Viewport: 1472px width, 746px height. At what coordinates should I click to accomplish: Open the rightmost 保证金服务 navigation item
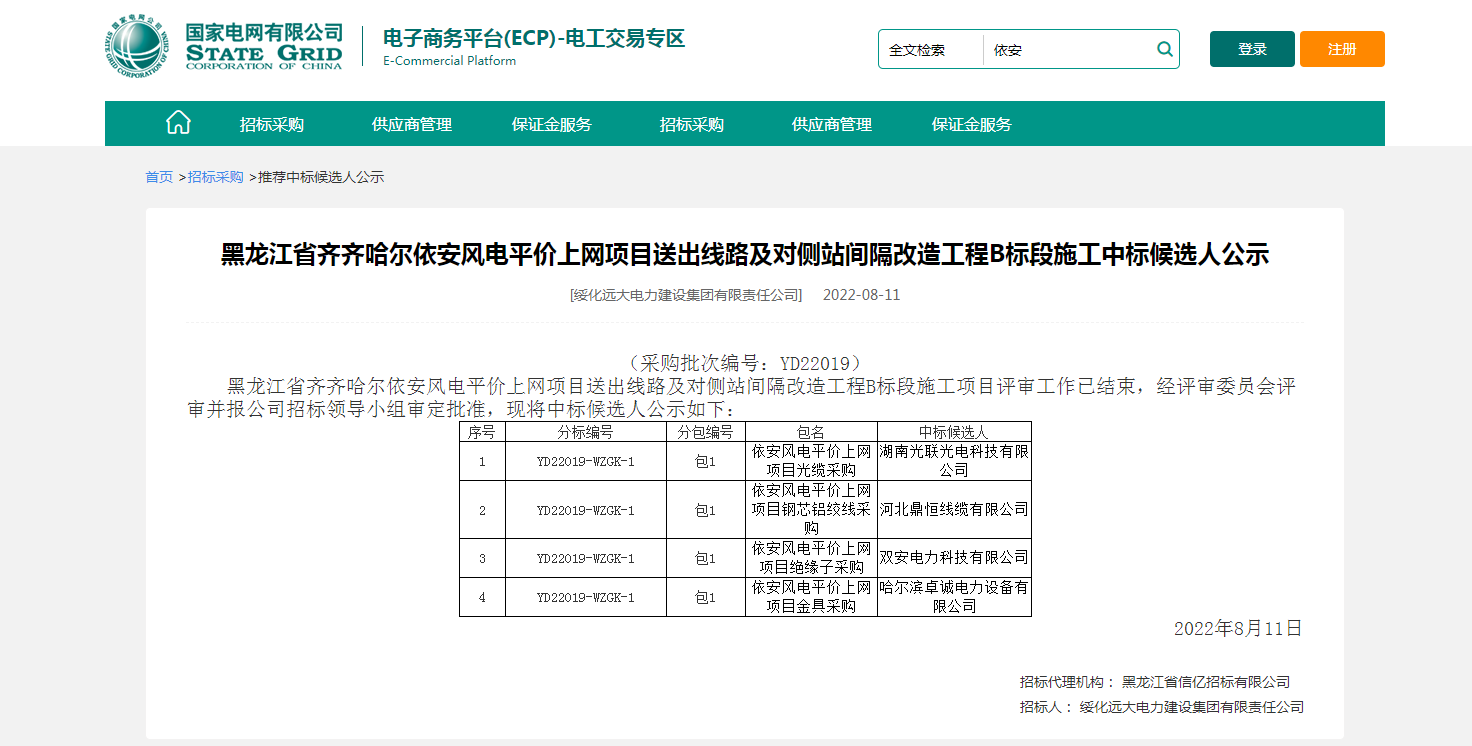[972, 125]
